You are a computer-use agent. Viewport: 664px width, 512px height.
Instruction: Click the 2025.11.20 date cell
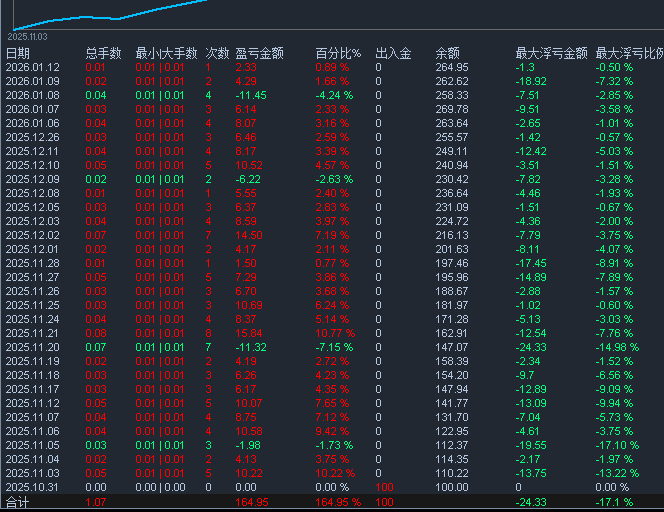tap(32, 347)
